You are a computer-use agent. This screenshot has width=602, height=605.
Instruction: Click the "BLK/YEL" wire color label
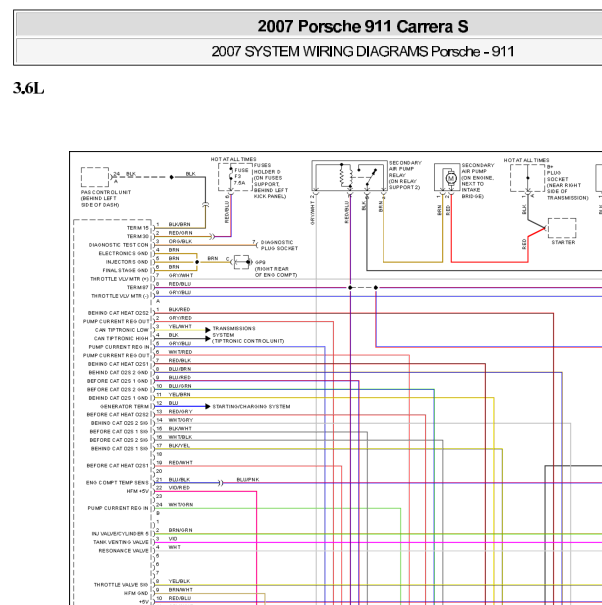click(x=179, y=445)
